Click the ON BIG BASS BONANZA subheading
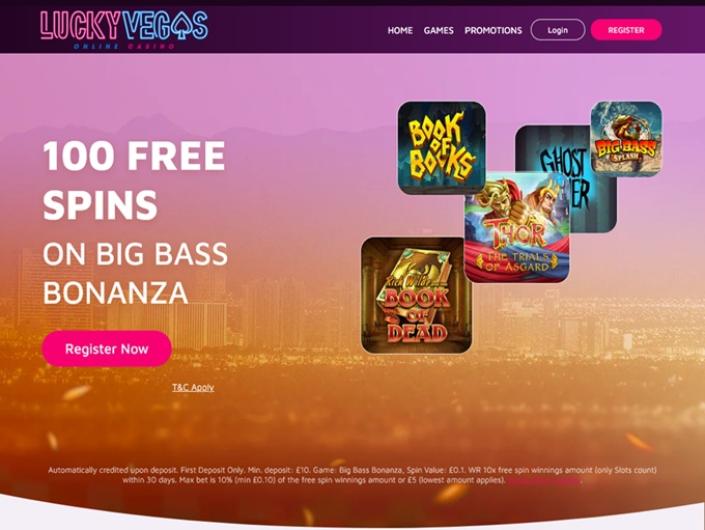Screen dimensions: 705x530 coord(135,273)
